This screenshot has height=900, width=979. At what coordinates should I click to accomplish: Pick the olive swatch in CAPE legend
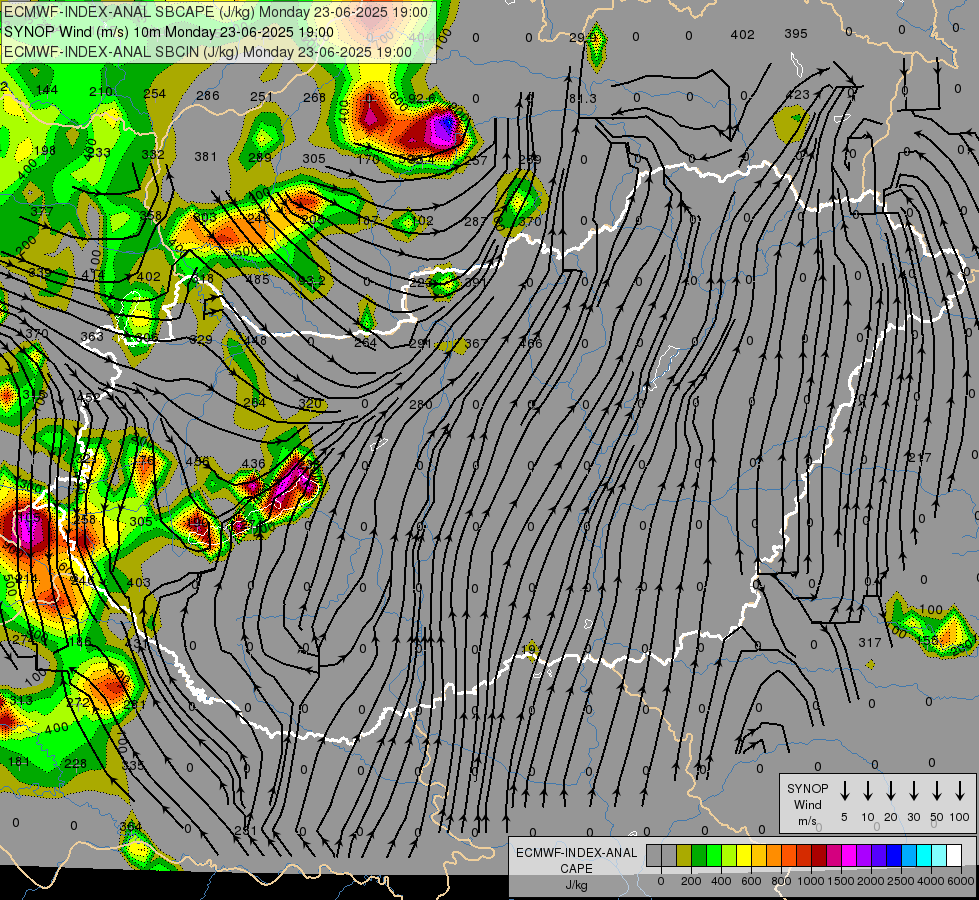point(684,855)
